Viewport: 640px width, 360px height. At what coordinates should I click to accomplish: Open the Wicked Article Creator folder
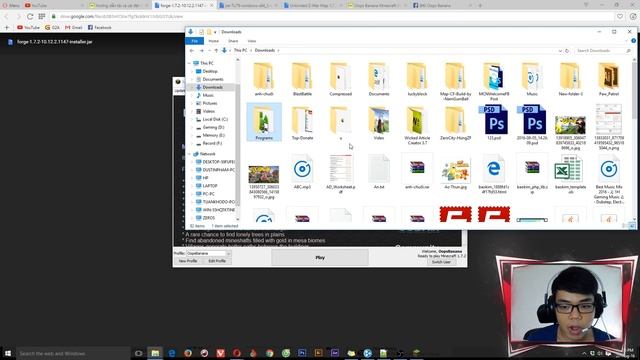pyautogui.click(x=417, y=125)
